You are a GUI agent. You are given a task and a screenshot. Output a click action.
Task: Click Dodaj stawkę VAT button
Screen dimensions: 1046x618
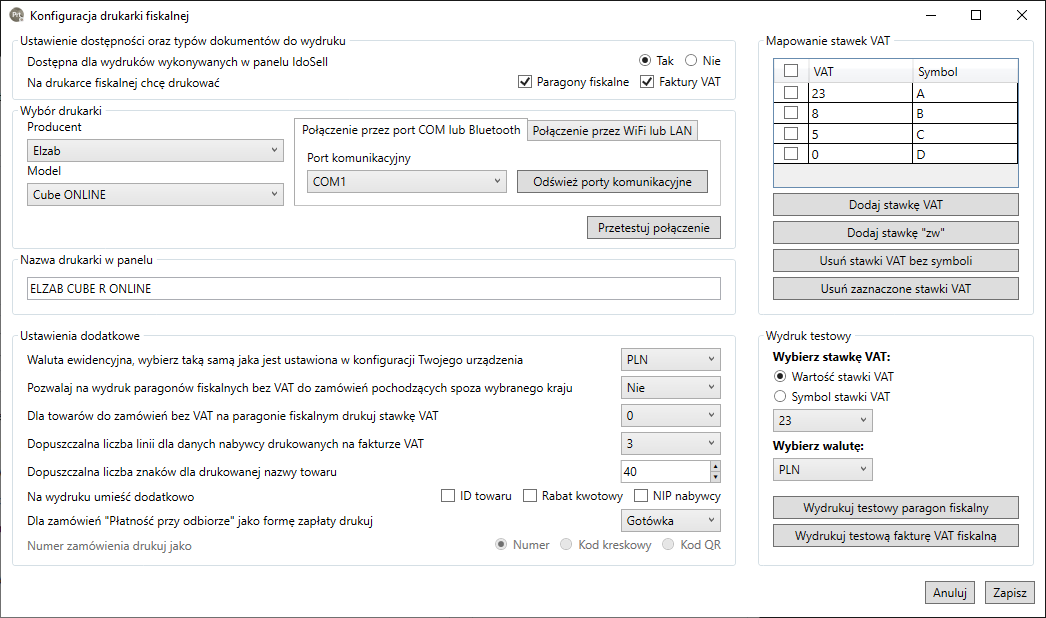[895, 205]
